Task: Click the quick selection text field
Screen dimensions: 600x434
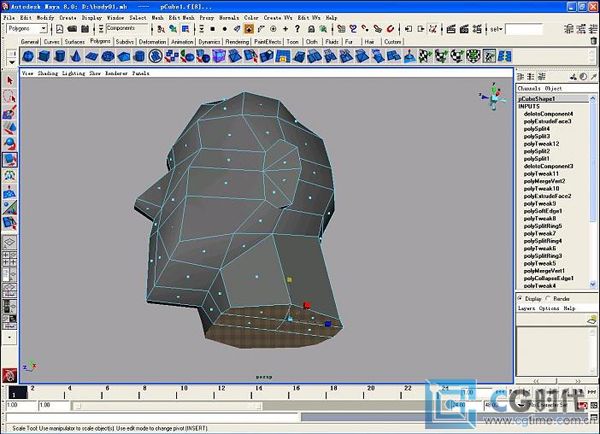Action: coord(524,29)
